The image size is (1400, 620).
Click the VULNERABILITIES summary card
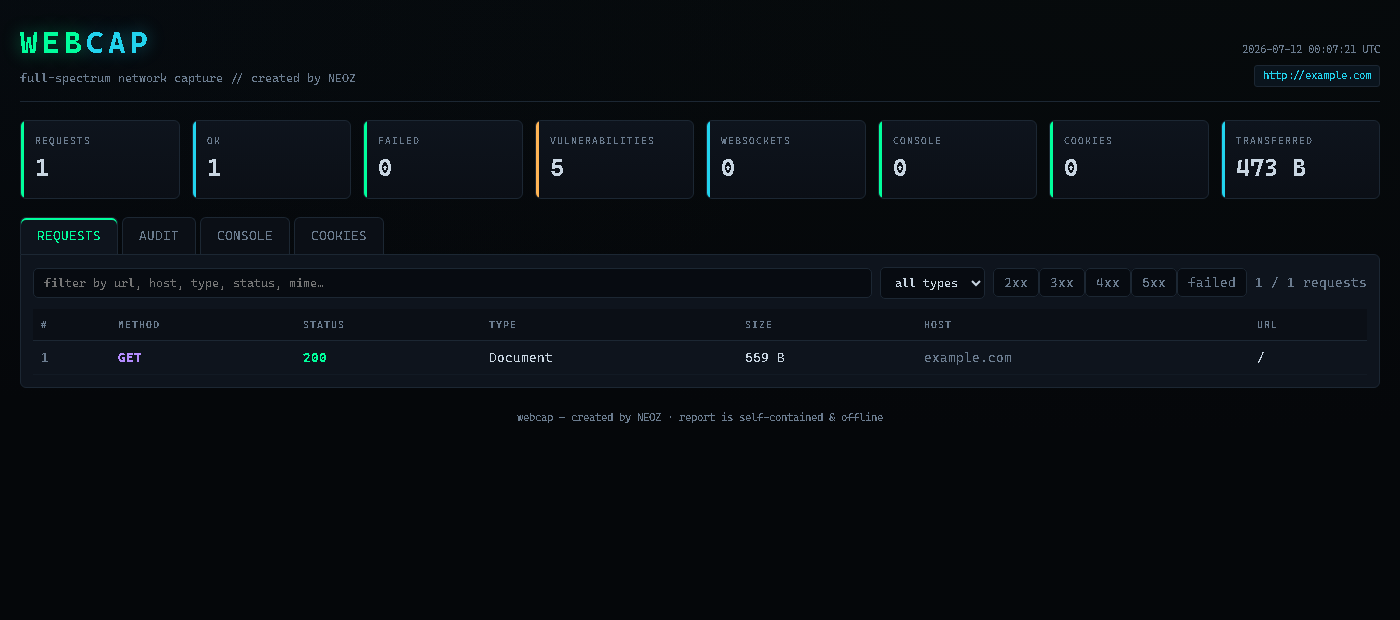click(615, 160)
